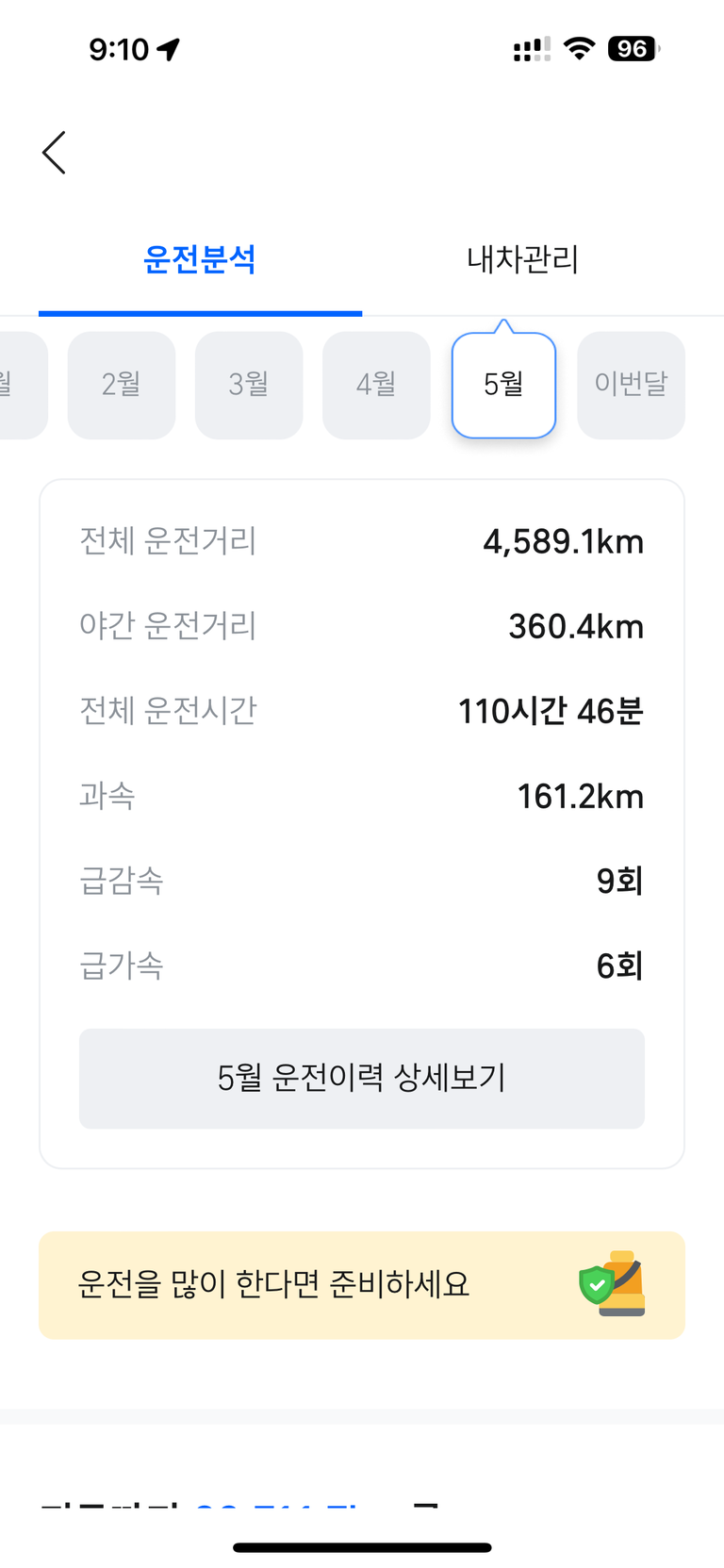Tap the location arrow in status bar

169,49
